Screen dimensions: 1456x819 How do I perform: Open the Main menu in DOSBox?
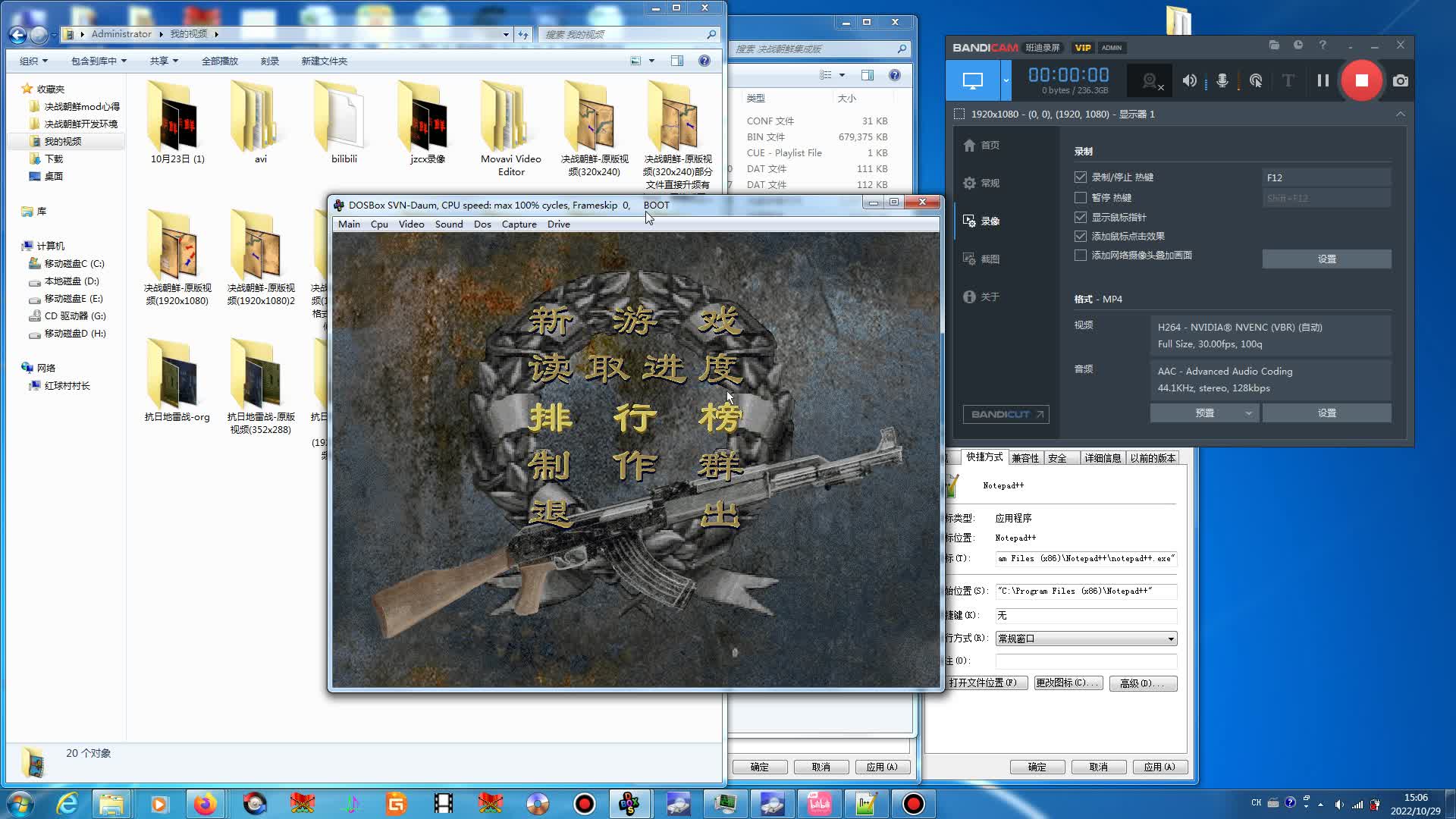[x=349, y=224]
